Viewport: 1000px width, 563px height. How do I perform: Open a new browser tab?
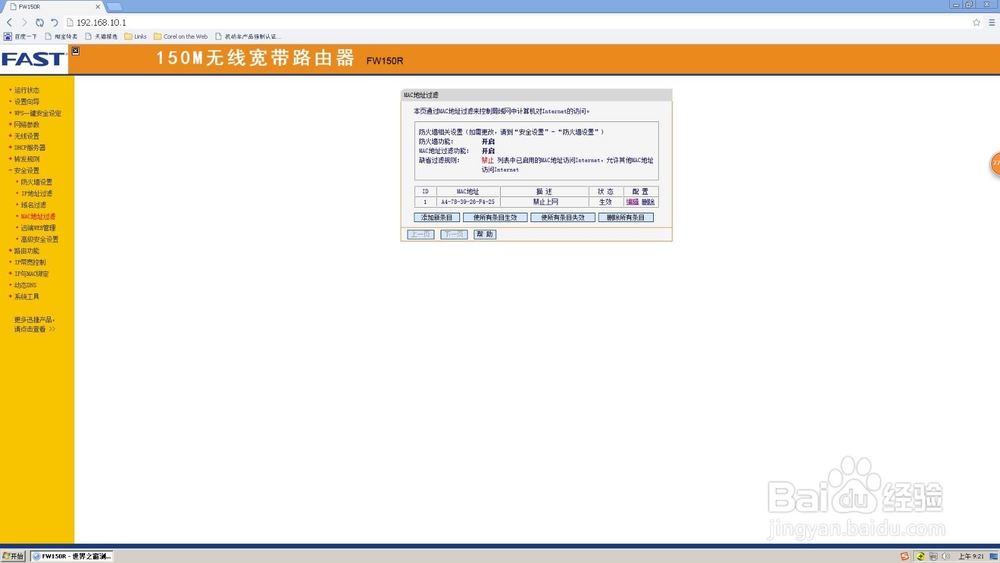tap(115, 6)
